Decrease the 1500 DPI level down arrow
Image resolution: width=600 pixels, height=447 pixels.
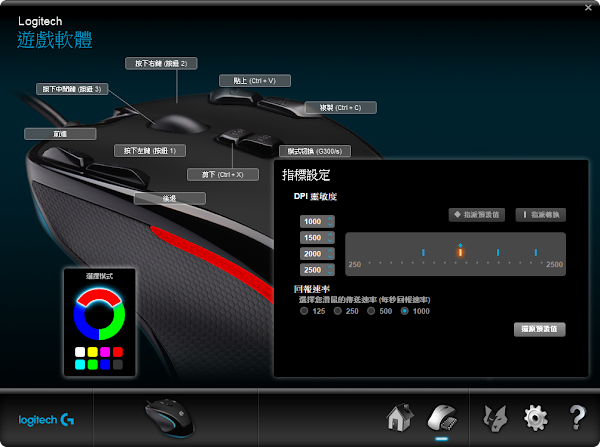click(330, 240)
